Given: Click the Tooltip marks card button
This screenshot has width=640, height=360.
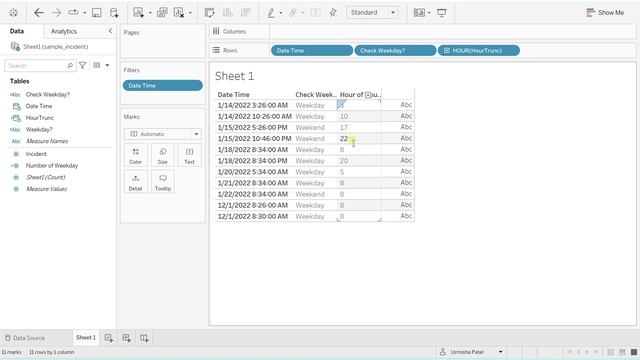Looking at the screenshot, I should (x=162, y=182).
